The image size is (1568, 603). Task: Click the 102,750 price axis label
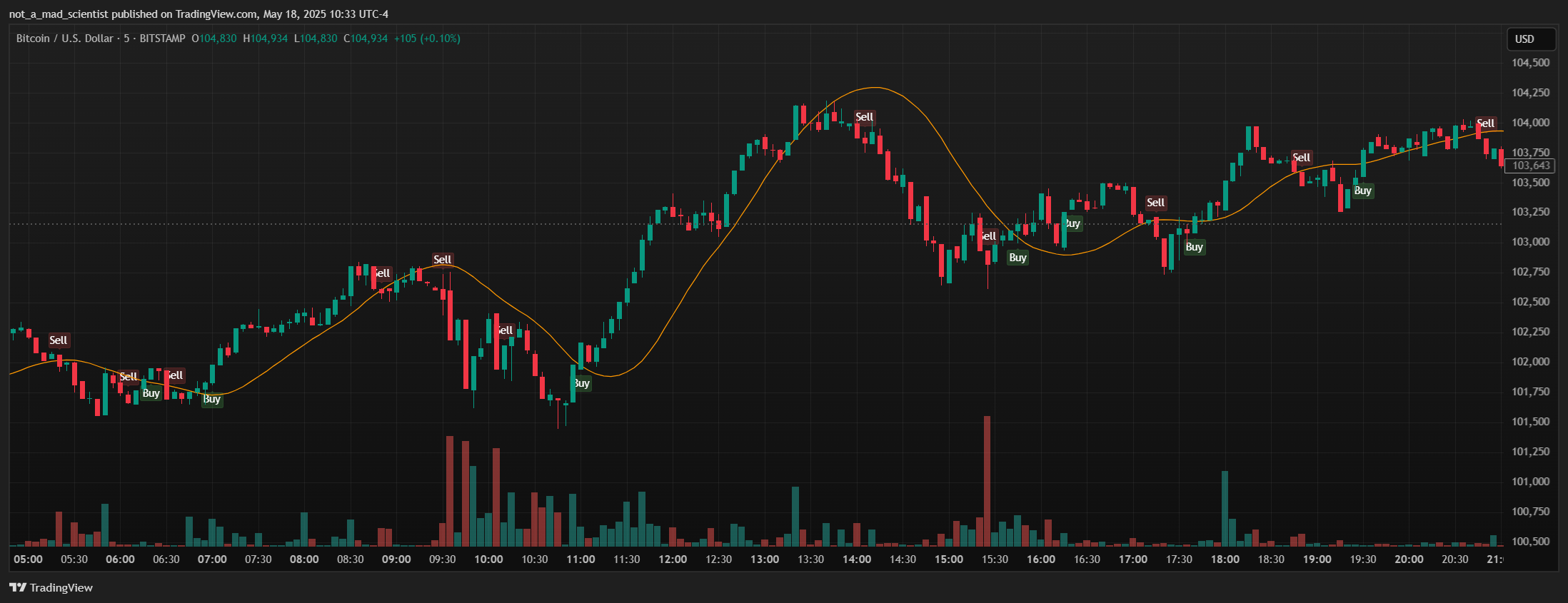click(1531, 272)
